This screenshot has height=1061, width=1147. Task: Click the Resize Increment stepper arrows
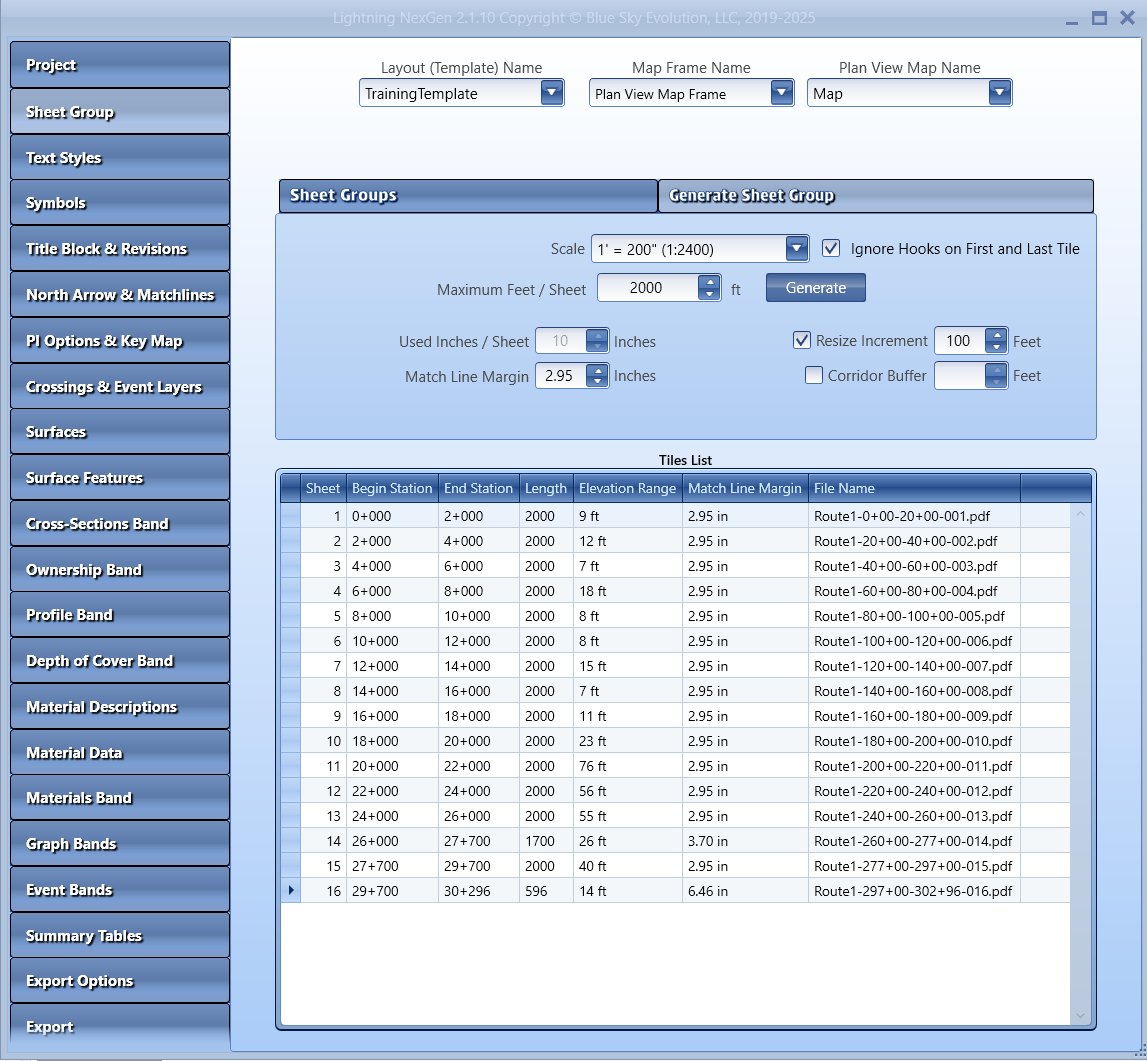[x=996, y=340]
